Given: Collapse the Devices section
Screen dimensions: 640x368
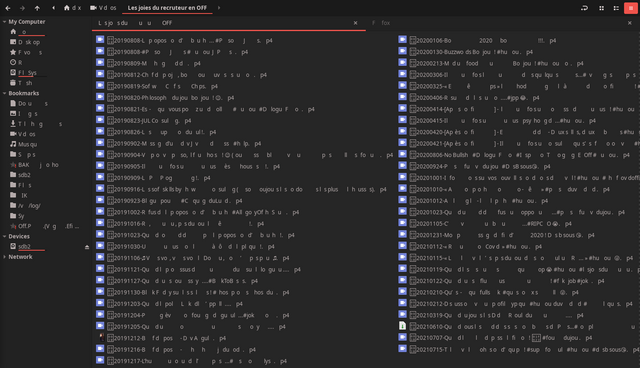Looking at the screenshot, I should tap(4, 236).
